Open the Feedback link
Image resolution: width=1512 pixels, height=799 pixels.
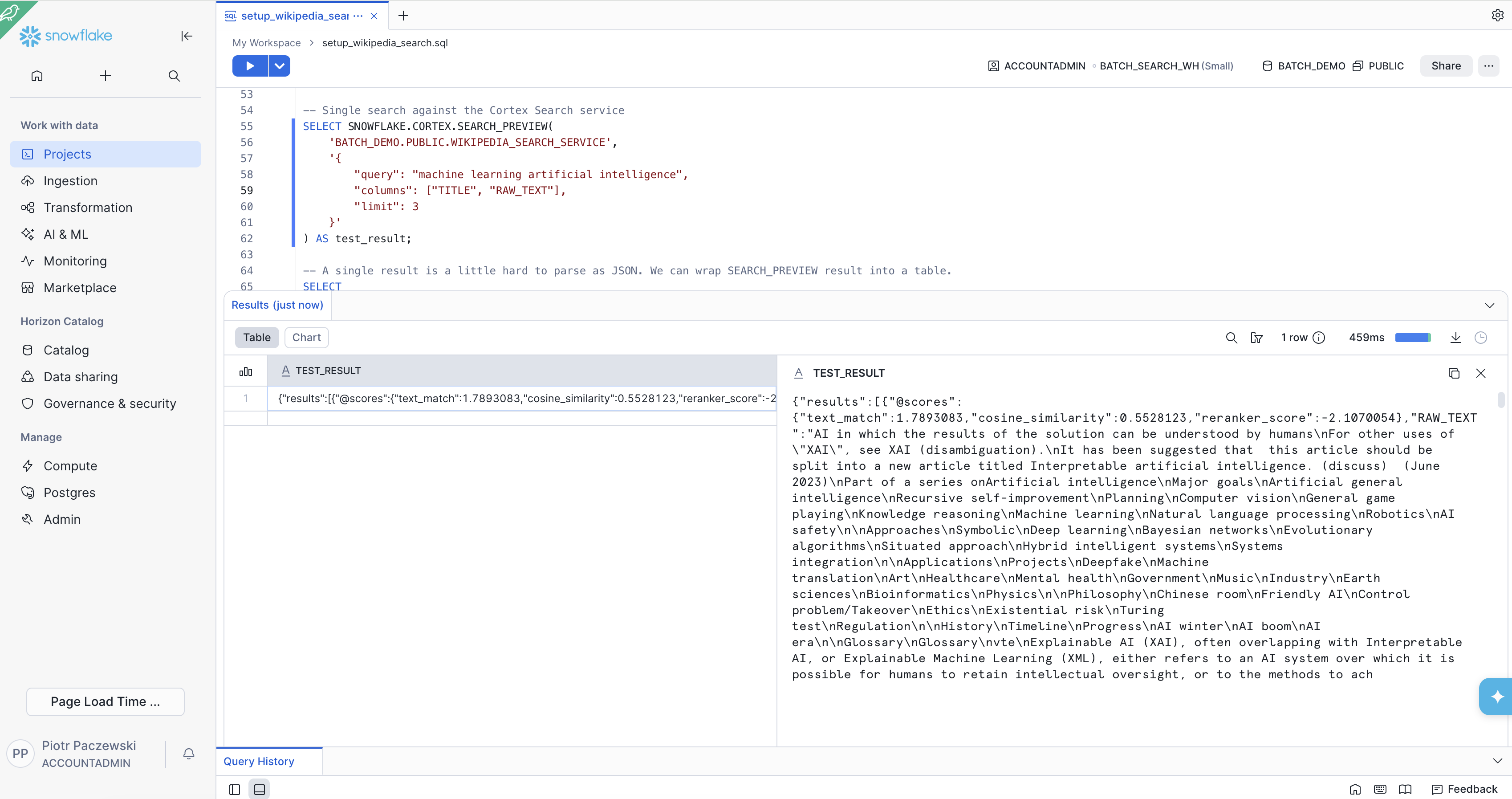[x=1464, y=789]
